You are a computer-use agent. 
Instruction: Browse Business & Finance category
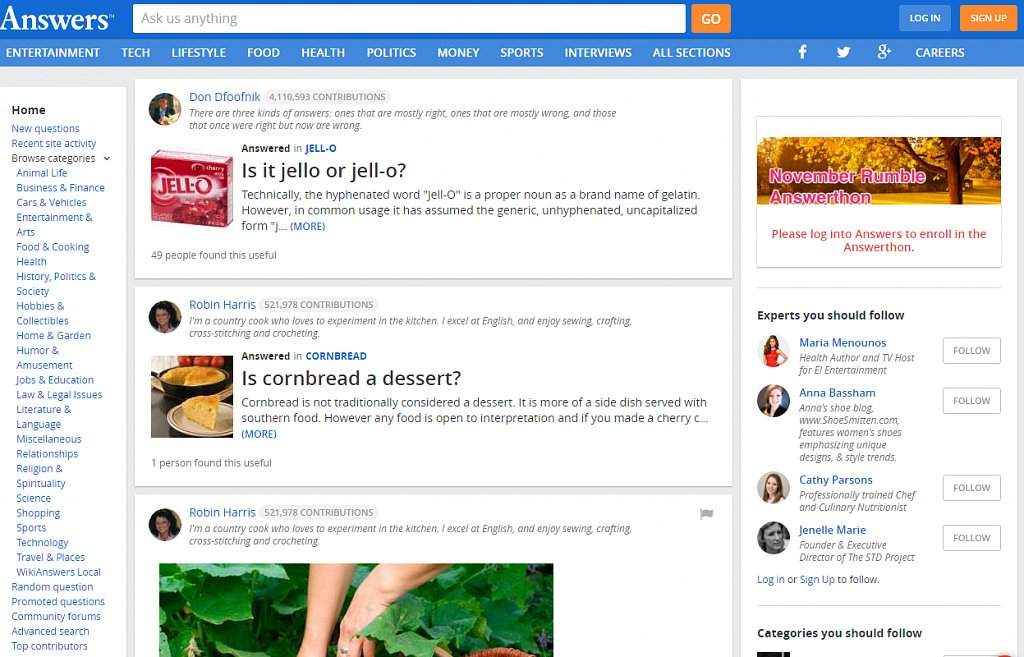60,188
